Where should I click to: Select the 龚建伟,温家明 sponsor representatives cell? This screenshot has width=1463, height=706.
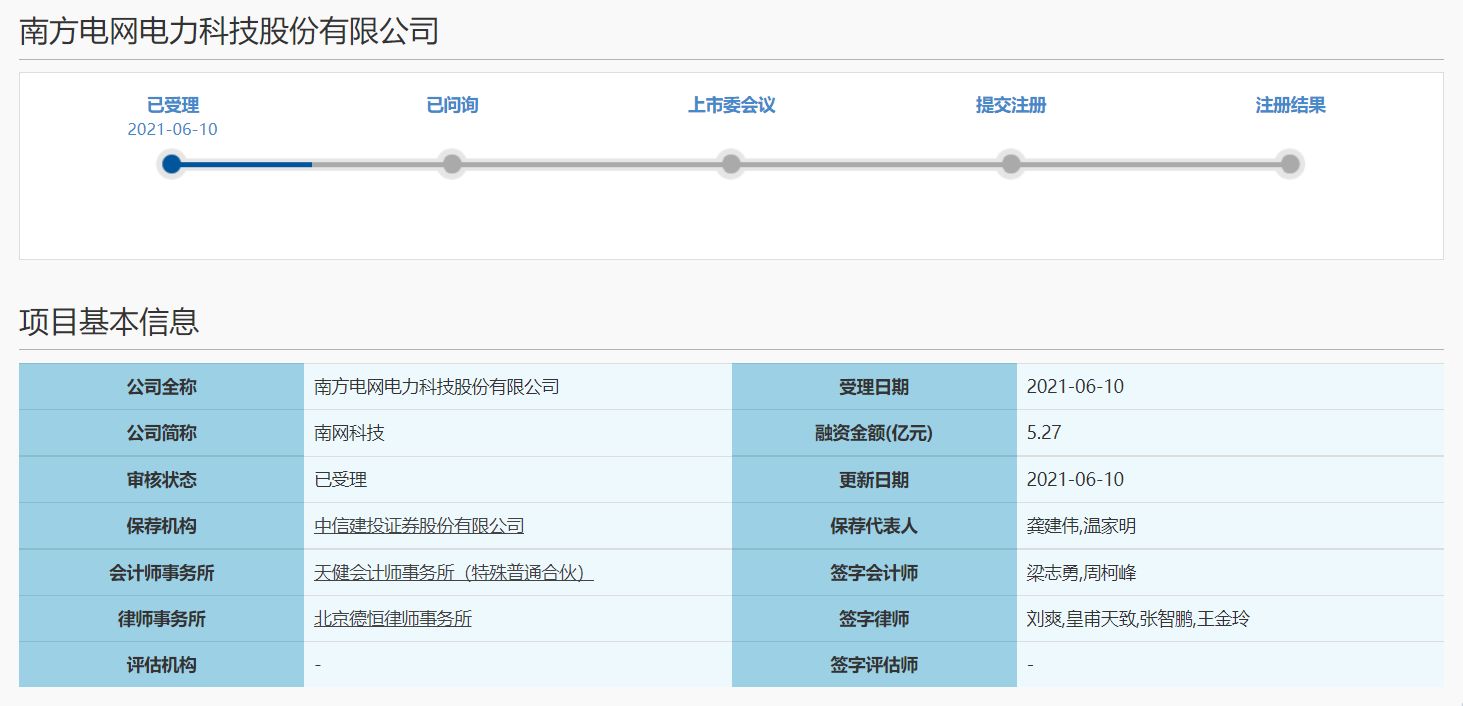point(1081,526)
